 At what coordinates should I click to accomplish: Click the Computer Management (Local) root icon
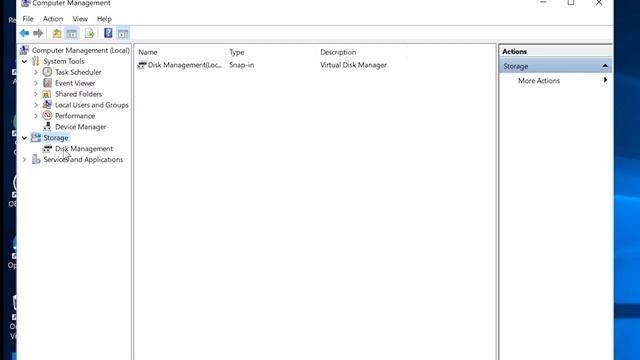pos(24,50)
